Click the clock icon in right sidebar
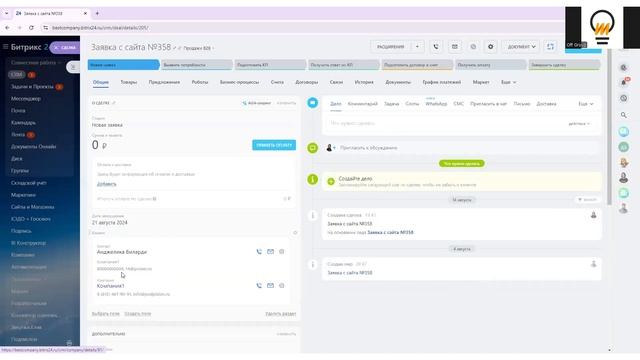Screen dimensions: 640x360 point(624,98)
